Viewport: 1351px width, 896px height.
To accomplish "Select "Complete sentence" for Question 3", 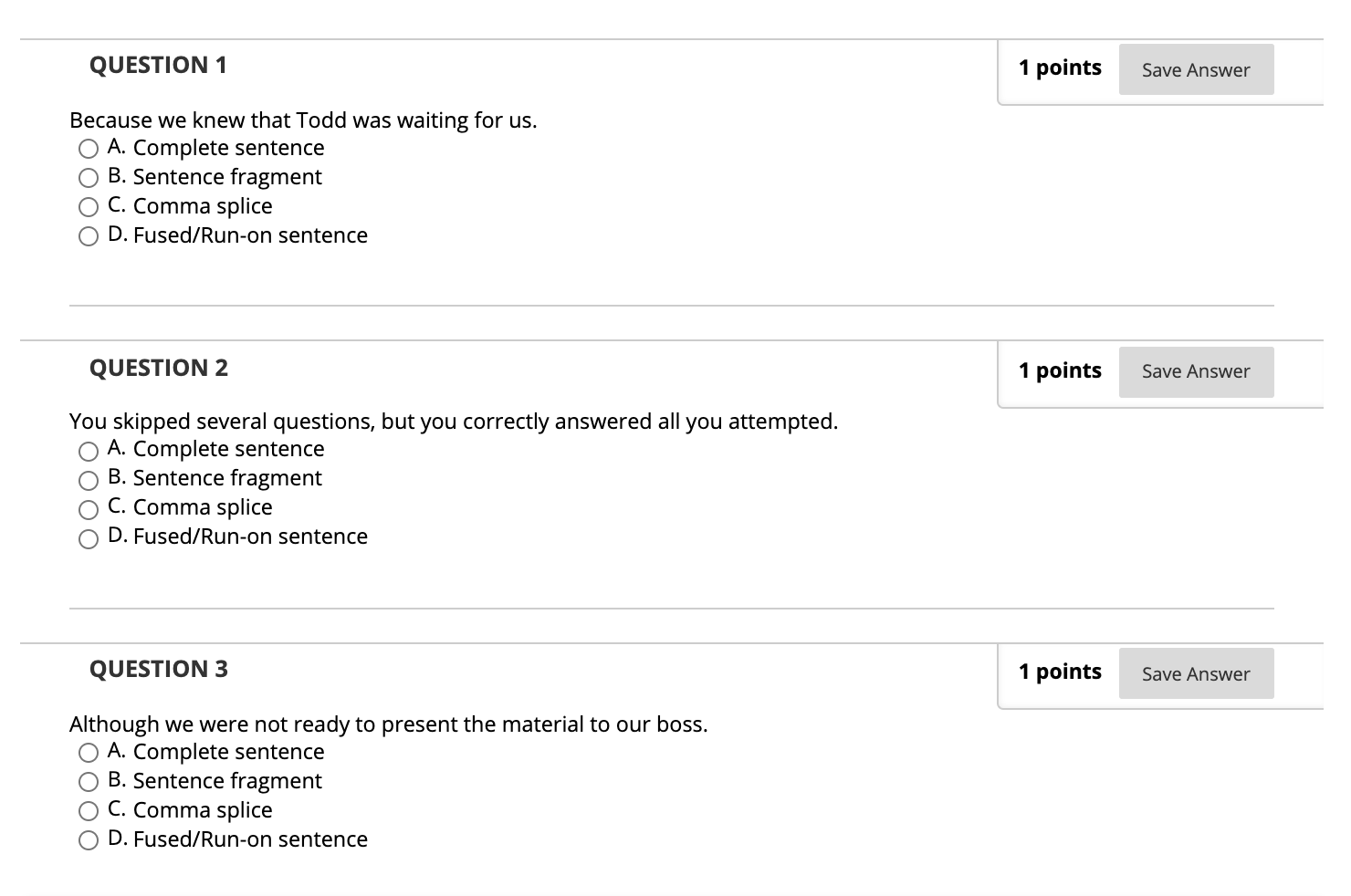I will coord(89,753).
